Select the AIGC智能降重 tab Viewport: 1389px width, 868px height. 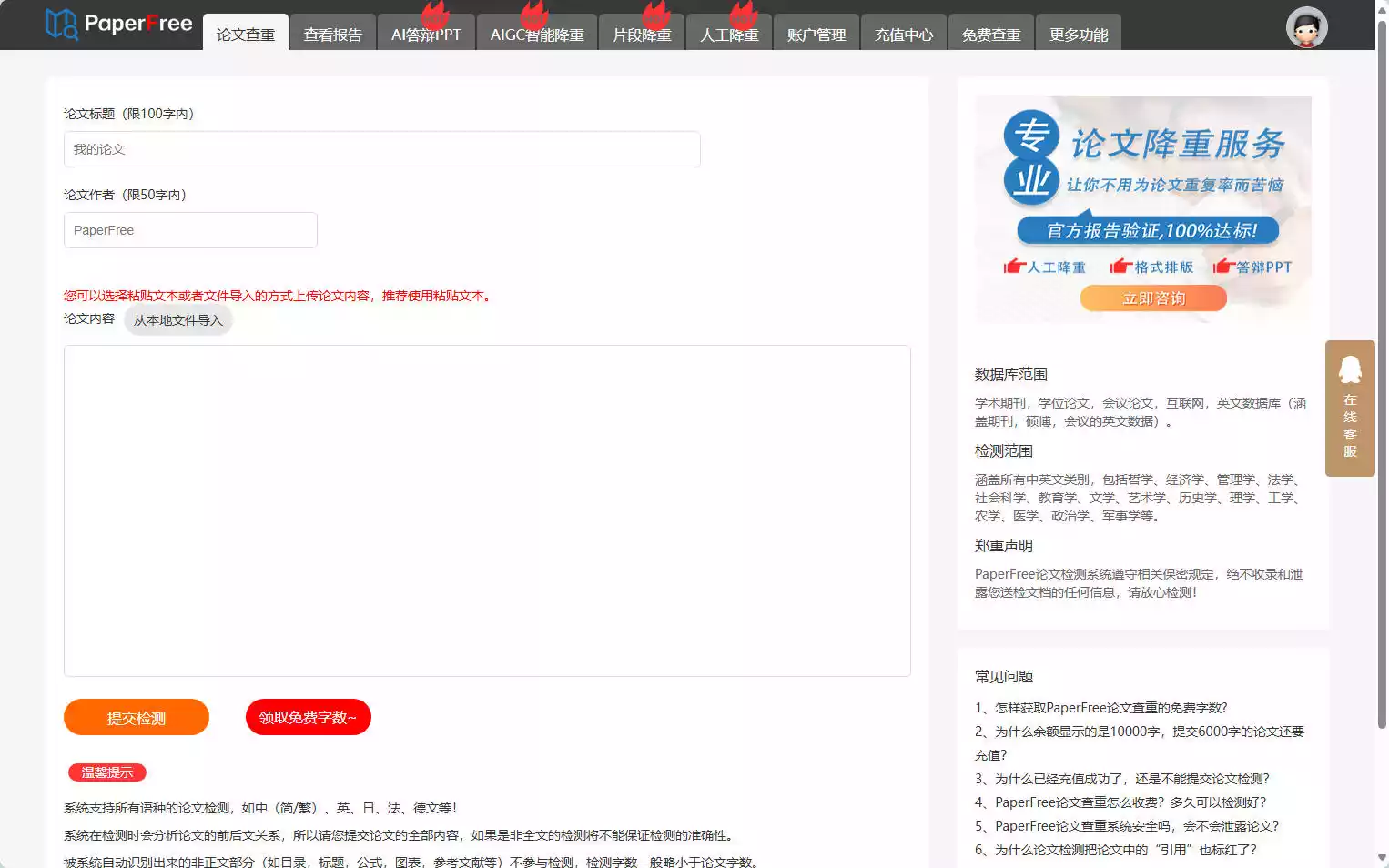coord(537,35)
